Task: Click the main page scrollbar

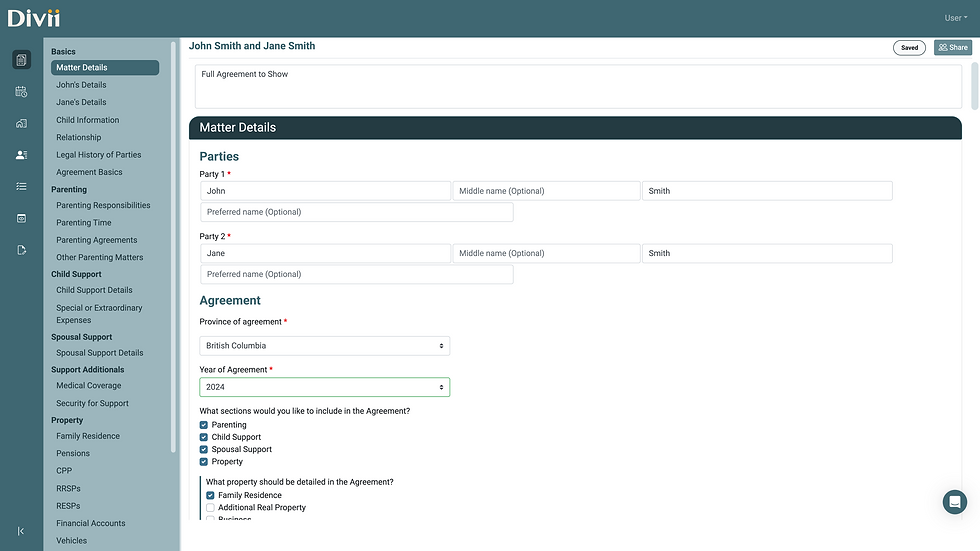Action: [x=975, y=86]
